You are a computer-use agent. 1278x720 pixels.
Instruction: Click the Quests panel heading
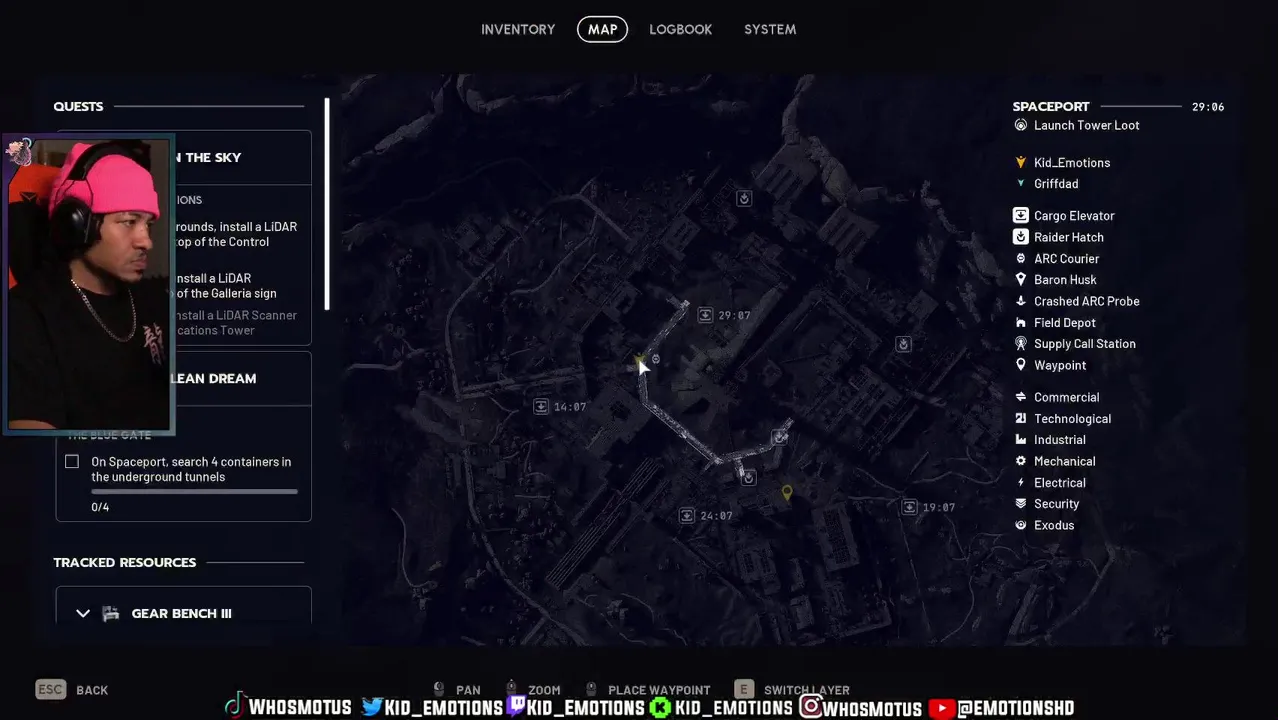tap(78, 106)
